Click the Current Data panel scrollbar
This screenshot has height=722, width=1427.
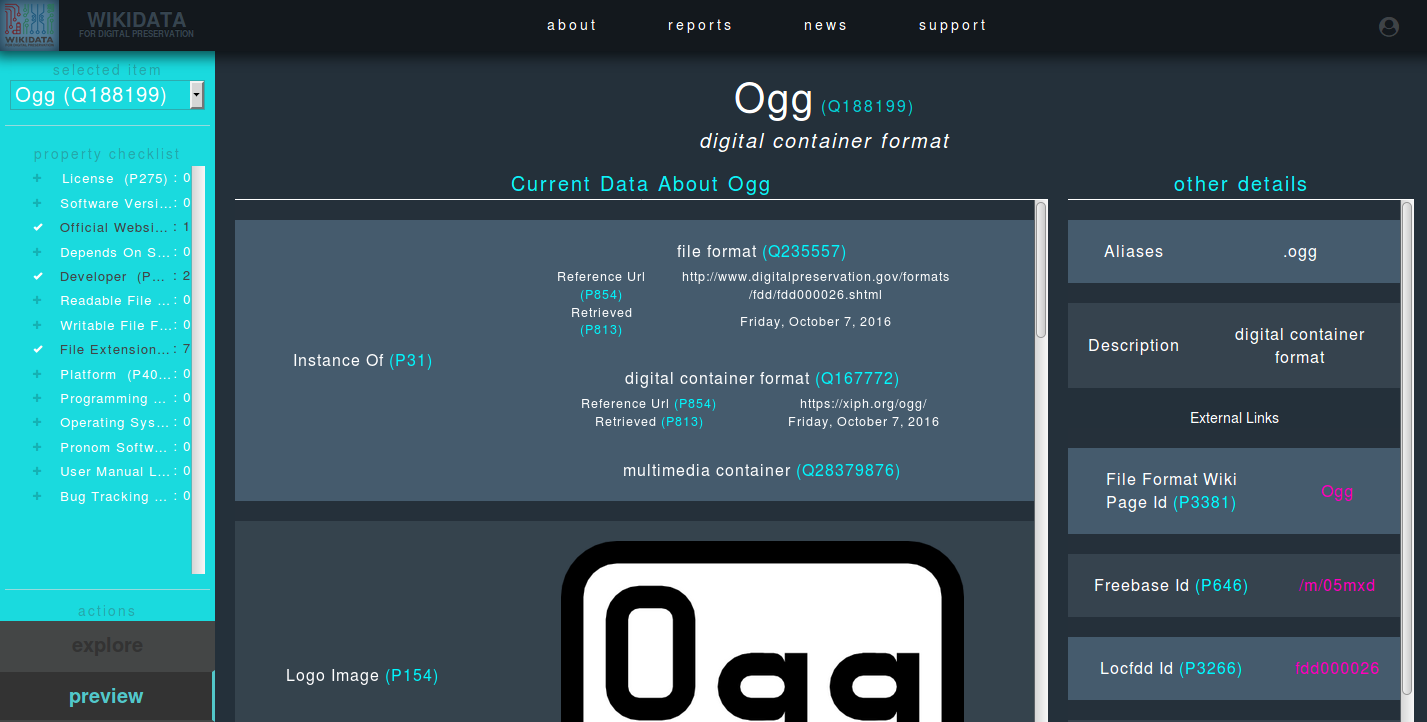pyautogui.click(x=1041, y=270)
